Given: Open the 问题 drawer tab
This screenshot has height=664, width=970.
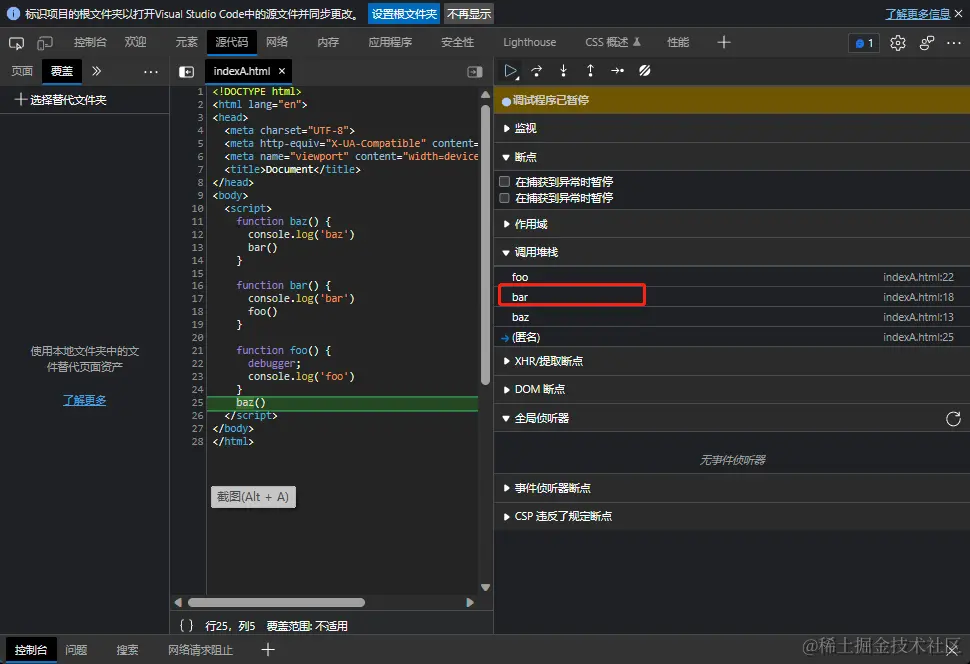Looking at the screenshot, I should 76,650.
